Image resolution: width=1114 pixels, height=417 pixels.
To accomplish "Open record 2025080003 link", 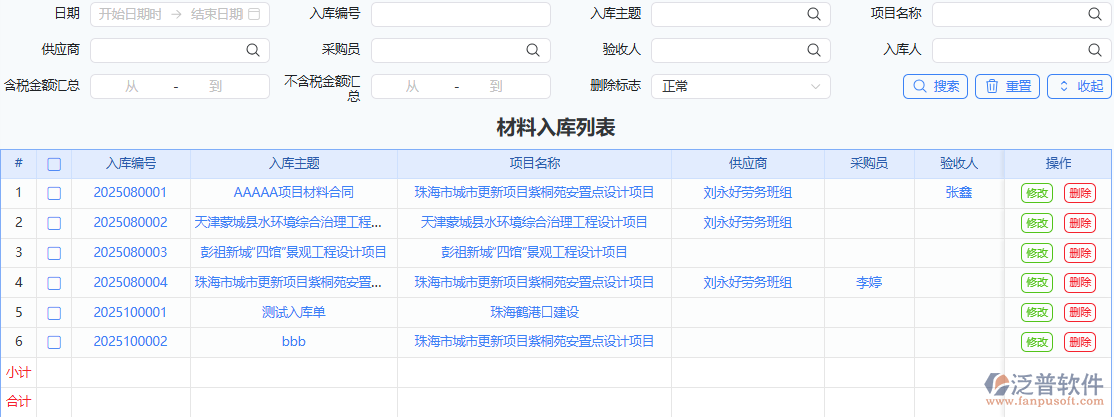I will [131, 252].
